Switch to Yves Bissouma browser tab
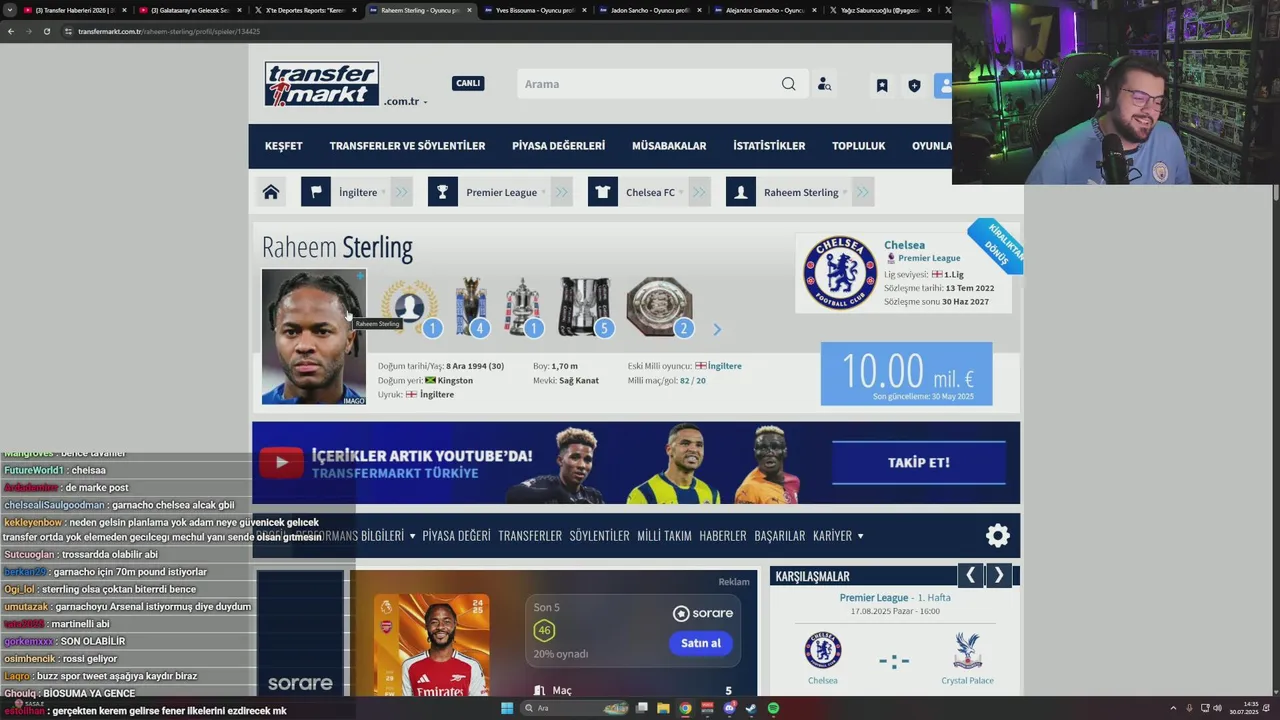 click(535, 10)
